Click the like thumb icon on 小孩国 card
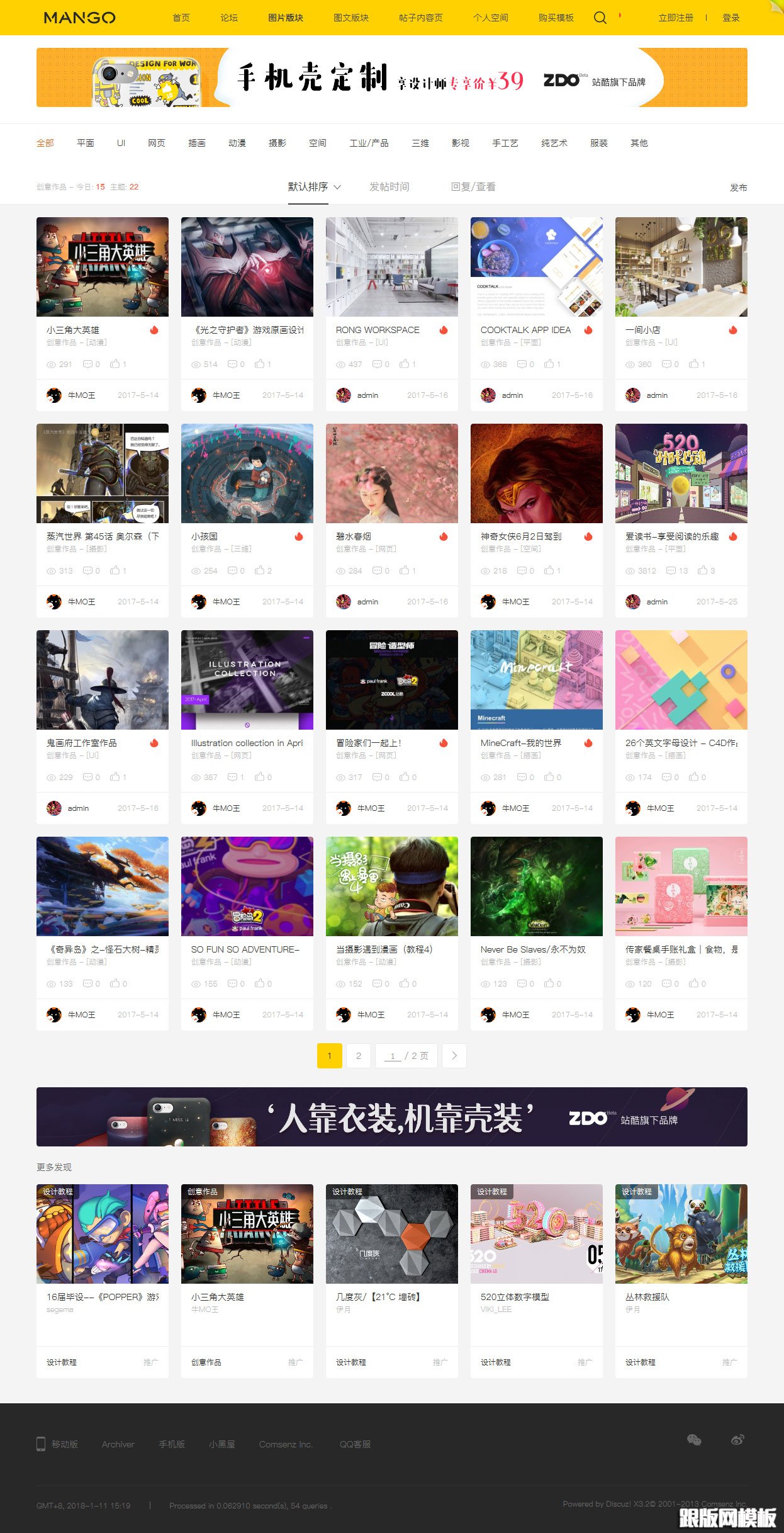 point(259,570)
